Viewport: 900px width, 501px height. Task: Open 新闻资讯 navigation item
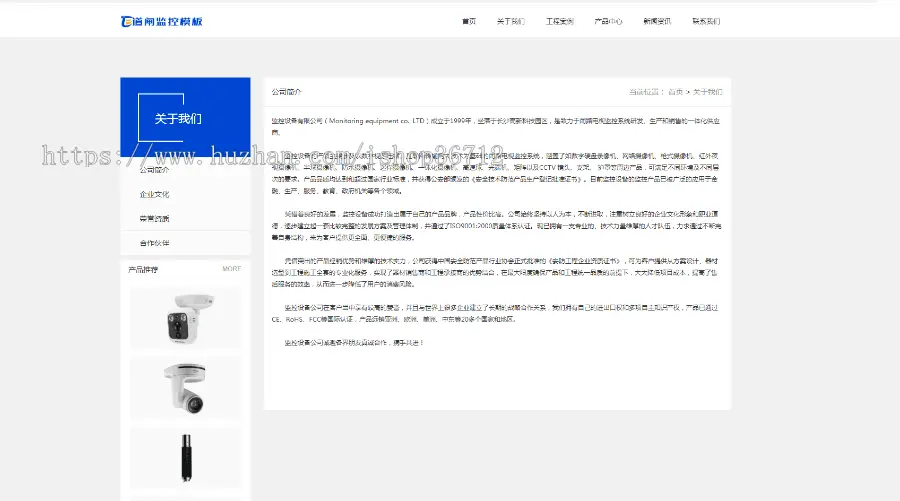[x=657, y=22]
